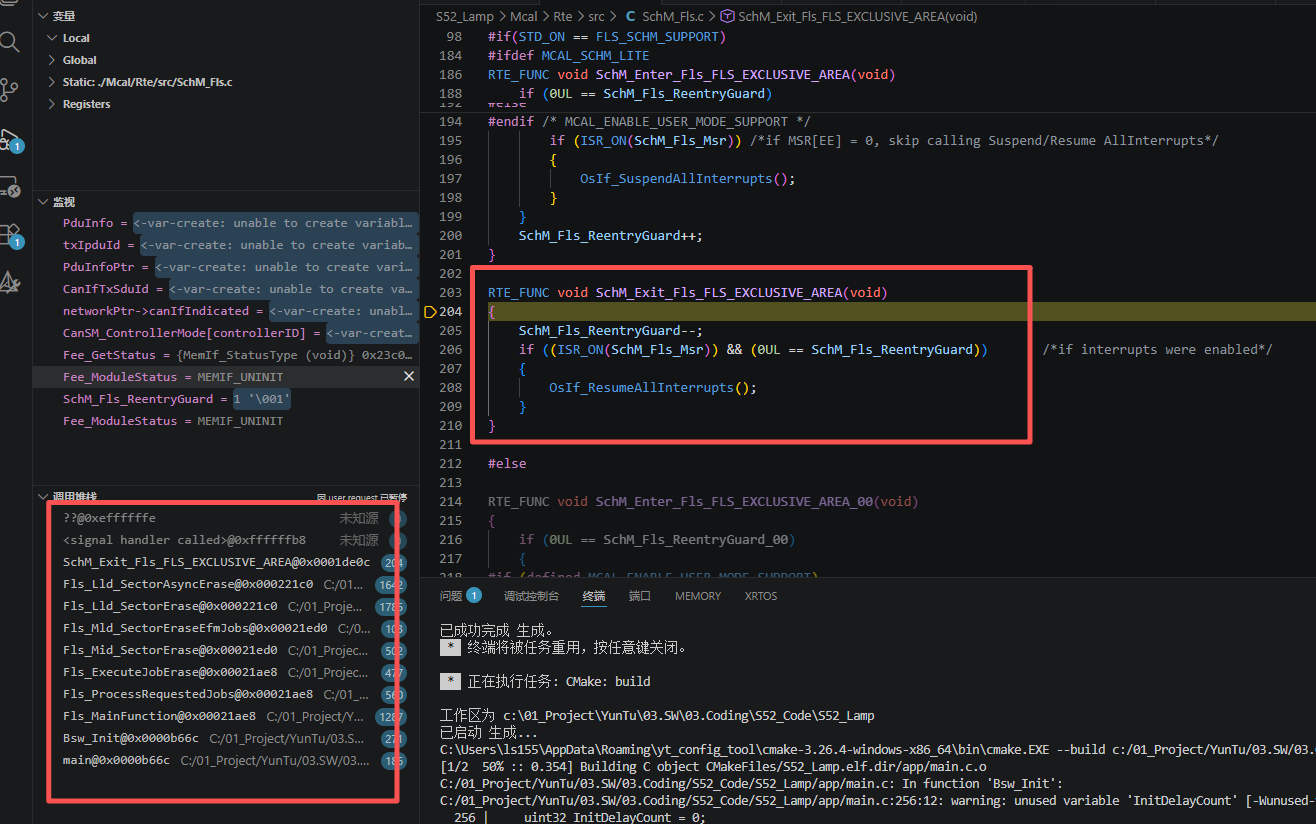Viewport: 1316px width, 824px height.
Task: Collapse the Local variables scope
Action: pyautogui.click(x=53, y=38)
